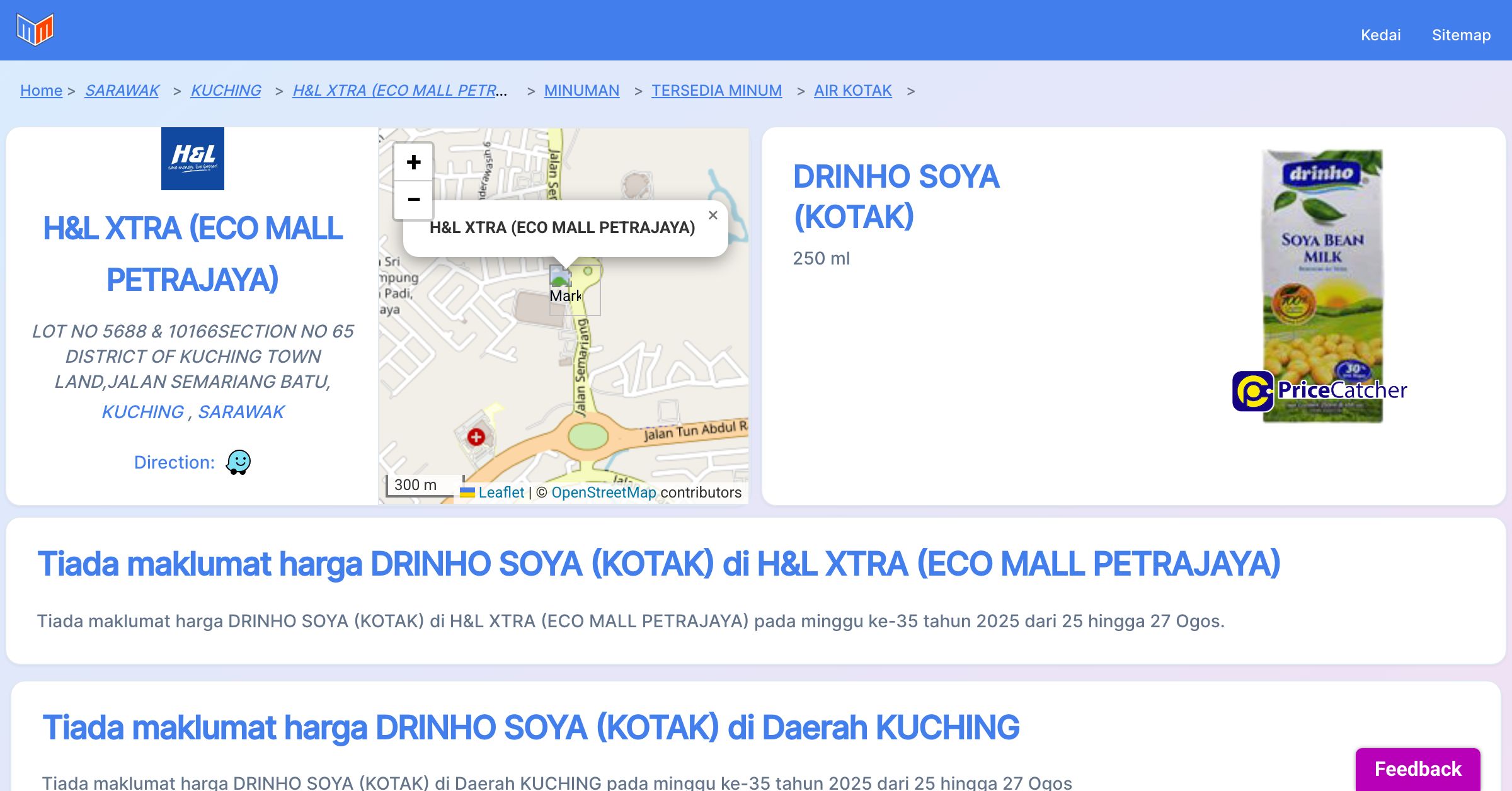Open the OpenStreetMap attribution link
This screenshot has height=791, width=1512.
pyautogui.click(x=604, y=492)
